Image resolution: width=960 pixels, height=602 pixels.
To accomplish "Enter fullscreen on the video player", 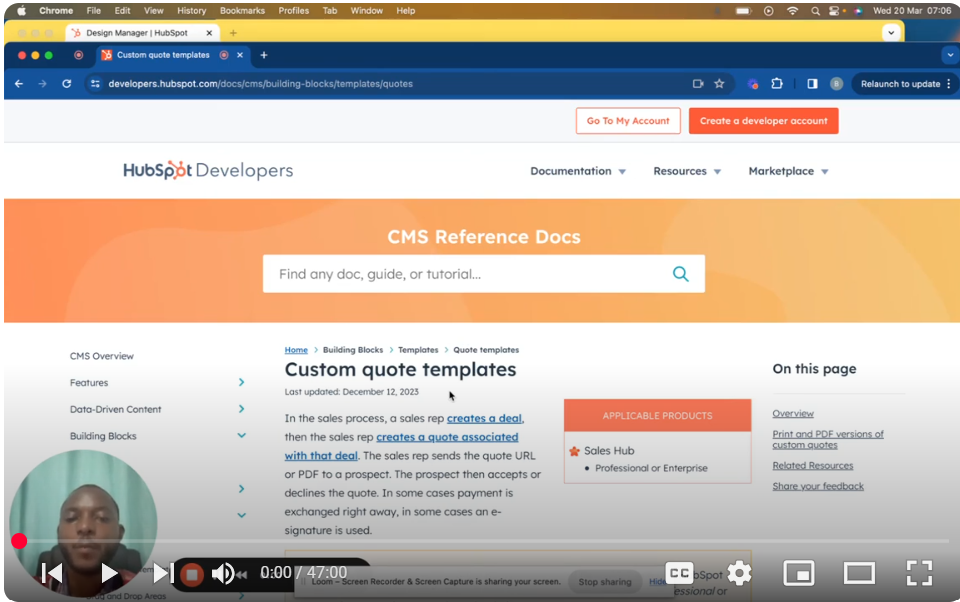I will click(x=919, y=573).
